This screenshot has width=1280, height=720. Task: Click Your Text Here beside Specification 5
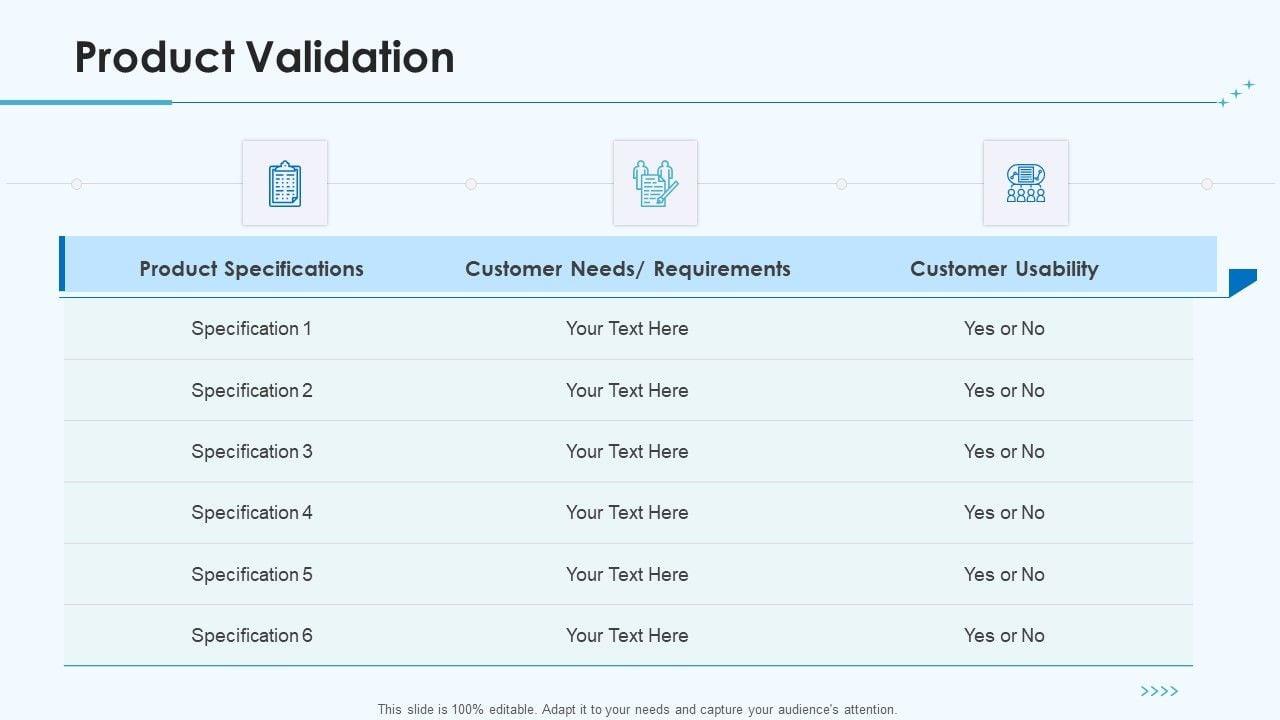627,575
